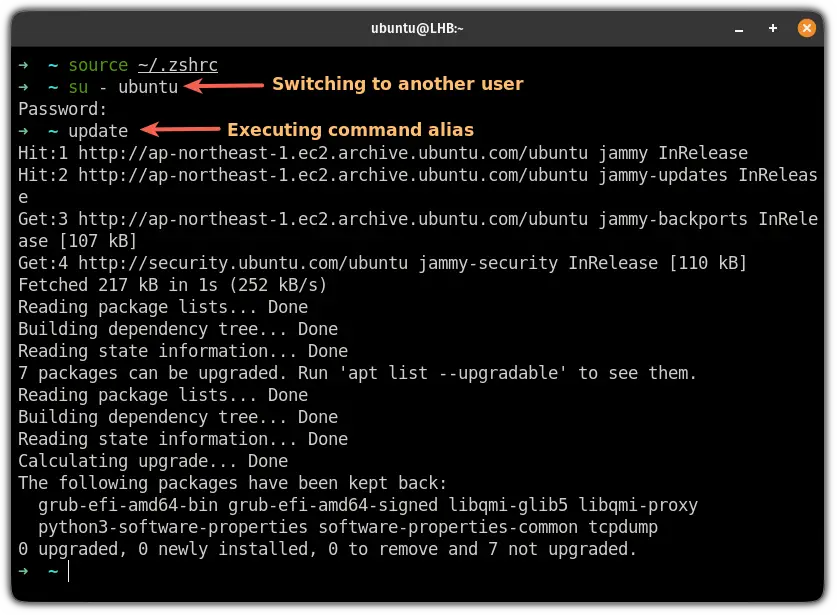
Task: Click the underlined ~/.zshrc path
Action: (178, 65)
